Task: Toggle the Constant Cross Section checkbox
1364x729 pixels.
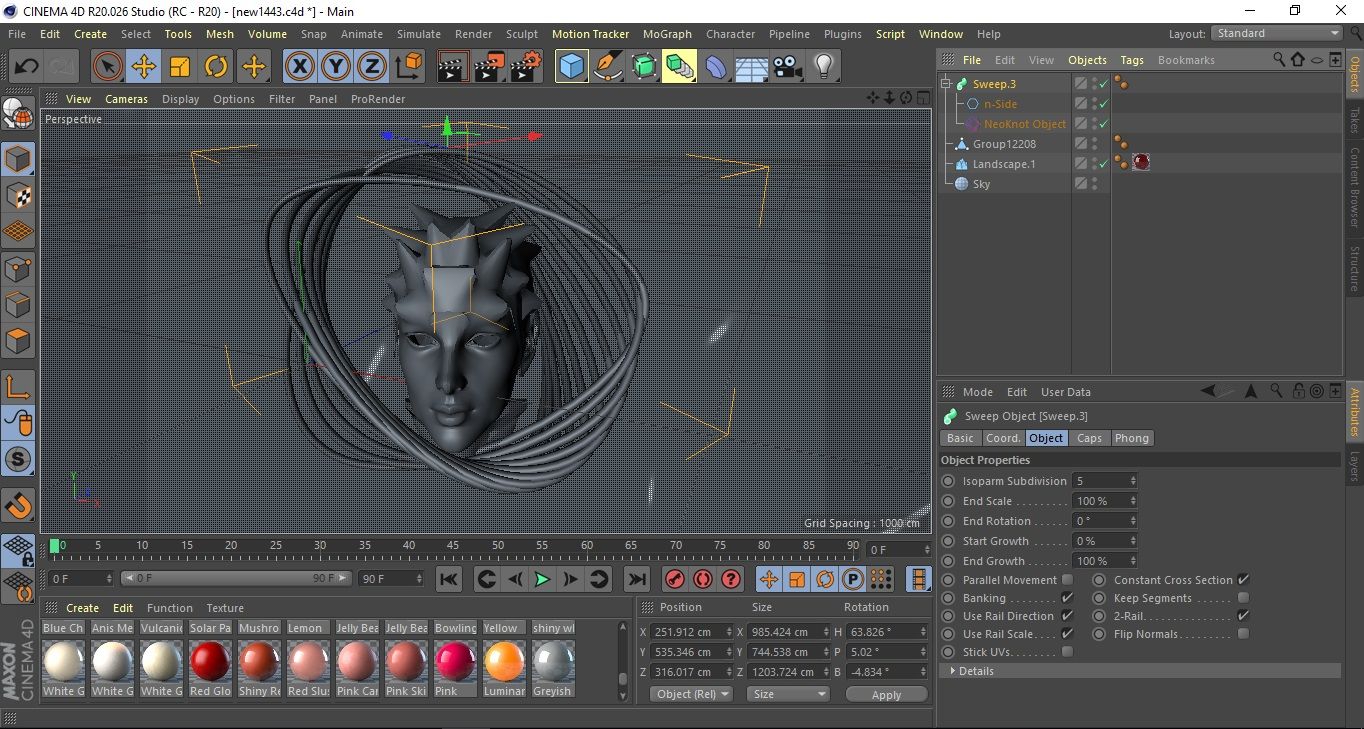Action: pos(1243,580)
